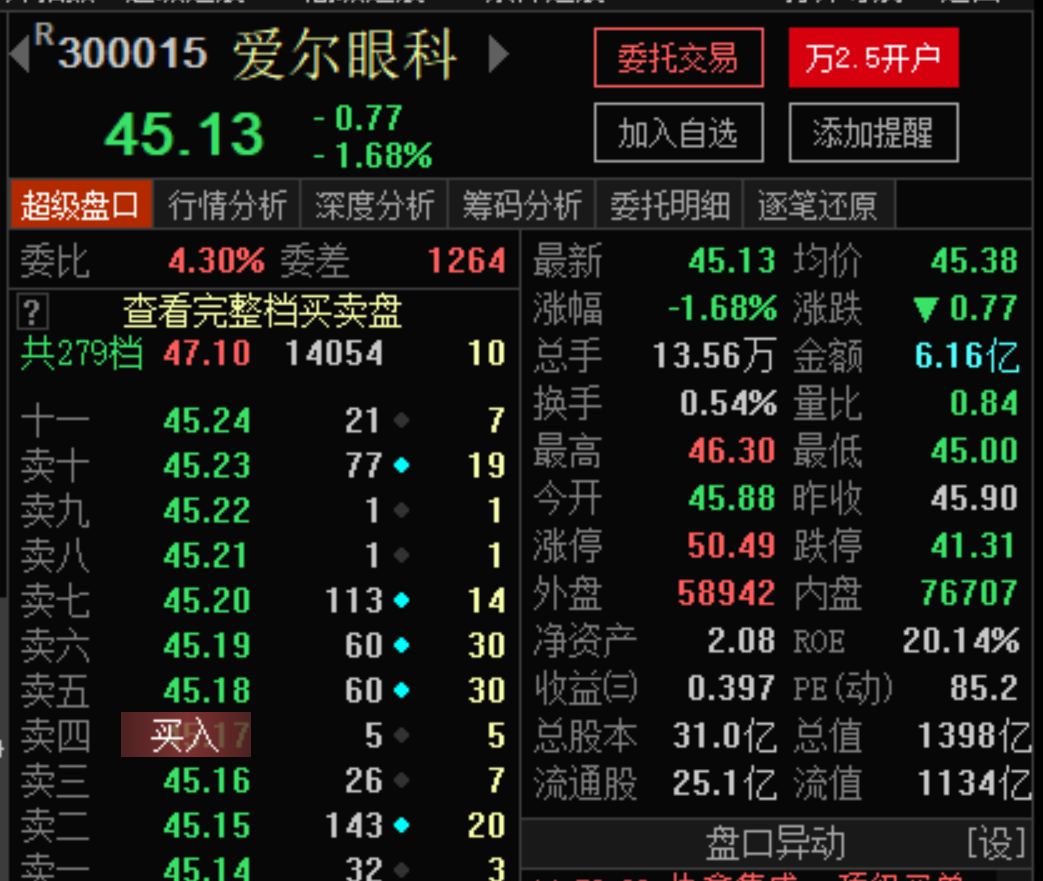This screenshot has height=881, width=1043.
Task: Click the 万2.5开户 button
Action: [x=873, y=58]
